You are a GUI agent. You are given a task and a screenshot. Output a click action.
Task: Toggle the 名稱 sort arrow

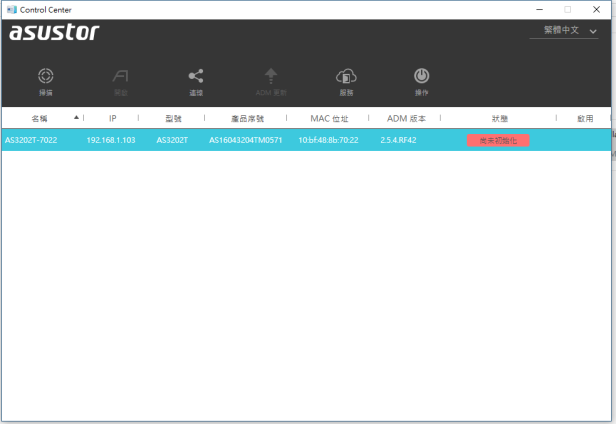click(x=77, y=117)
